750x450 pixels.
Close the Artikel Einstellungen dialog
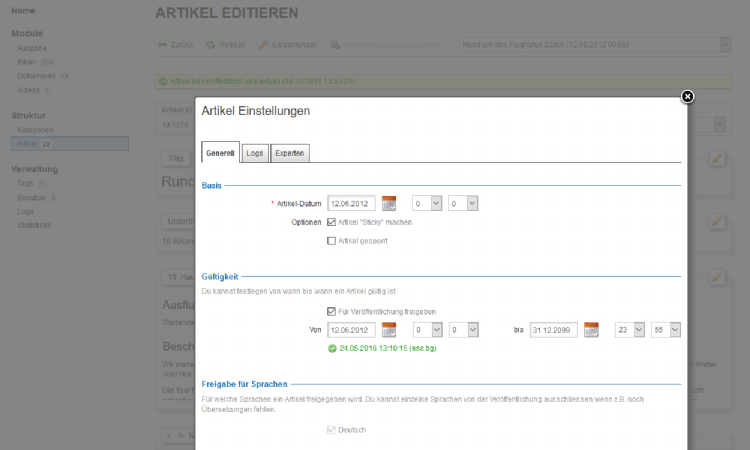coord(687,97)
